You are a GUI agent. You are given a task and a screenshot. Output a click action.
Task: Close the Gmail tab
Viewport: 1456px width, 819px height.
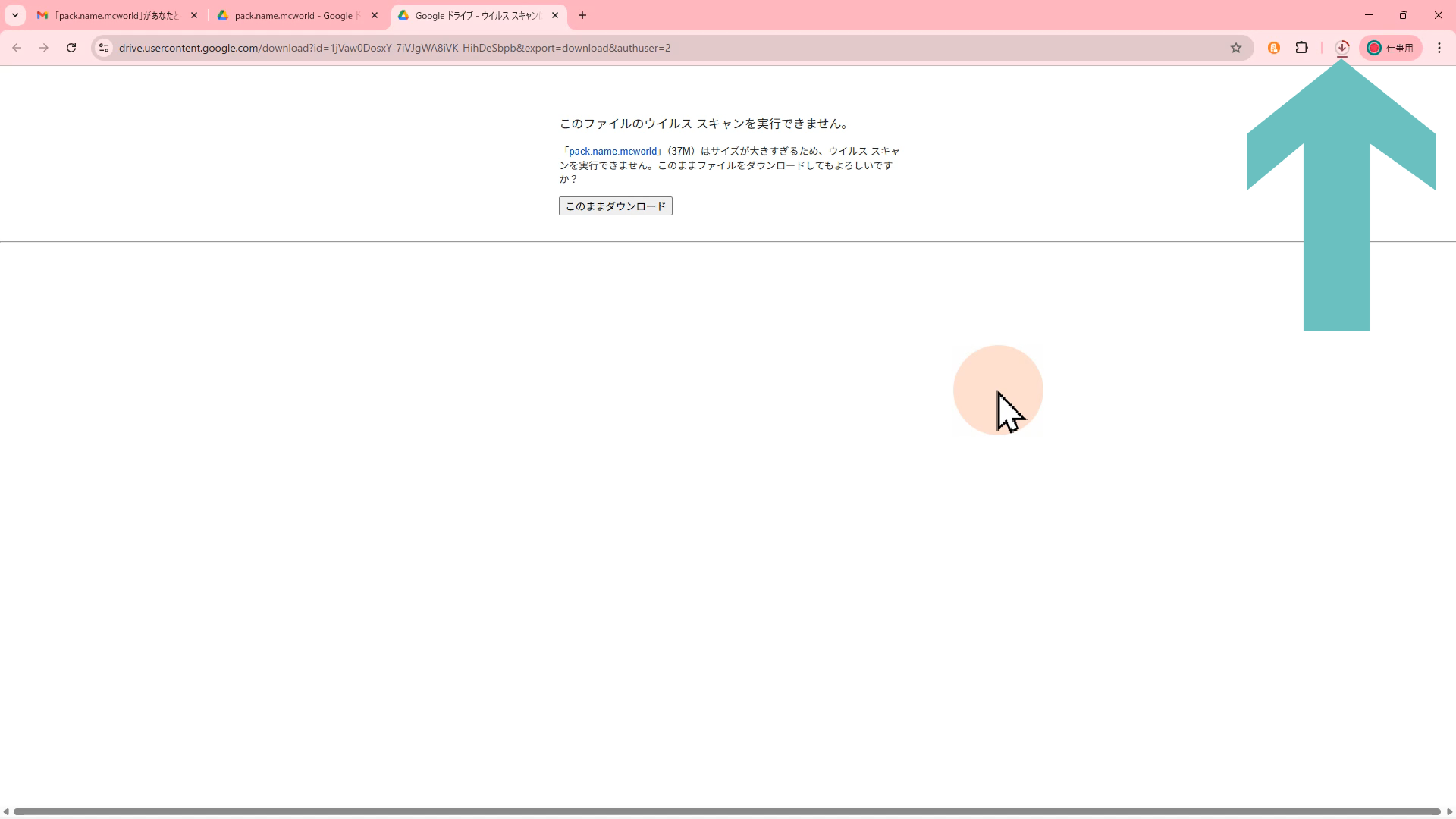coord(194,15)
